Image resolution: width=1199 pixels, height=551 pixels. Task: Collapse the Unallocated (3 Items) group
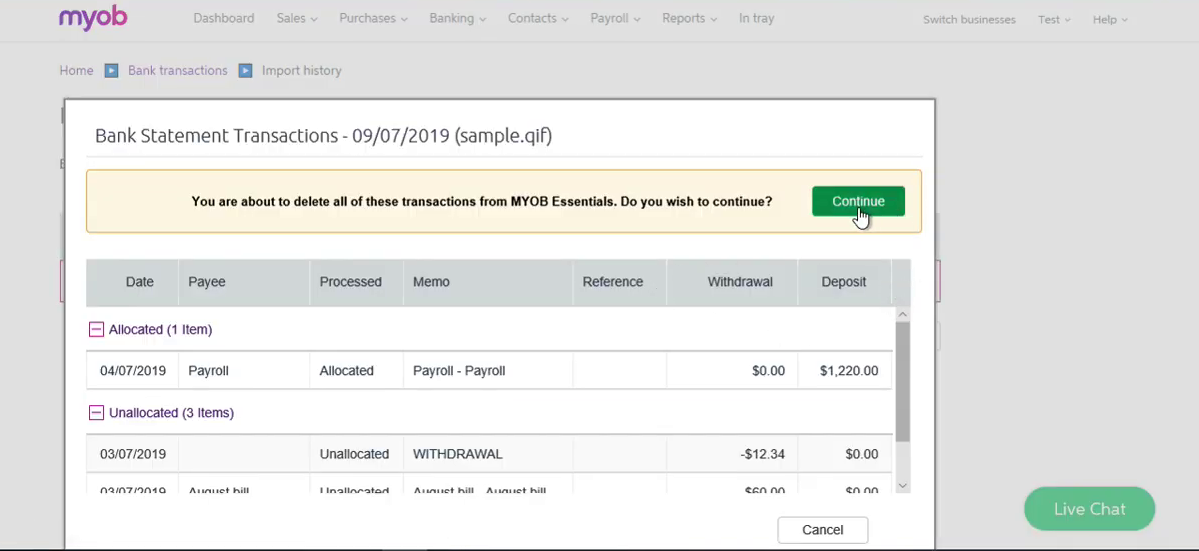point(96,413)
